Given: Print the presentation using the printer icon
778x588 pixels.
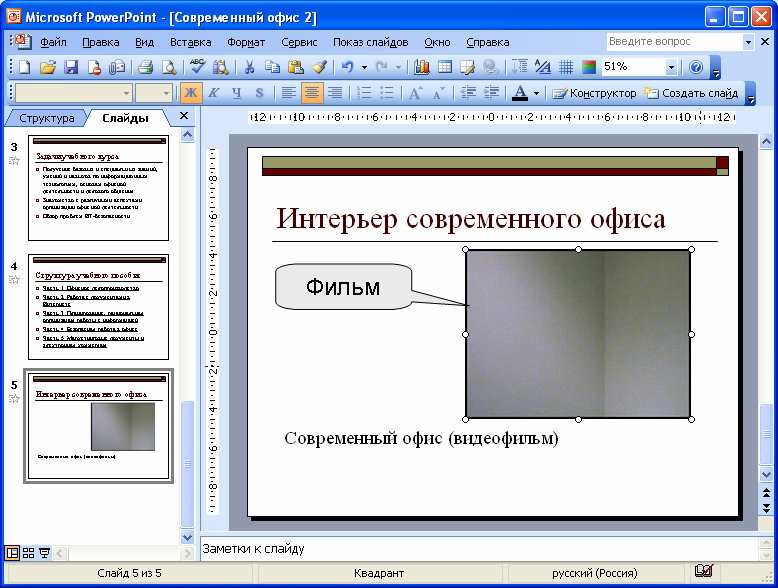Looking at the screenshot, I should [145, 67].
